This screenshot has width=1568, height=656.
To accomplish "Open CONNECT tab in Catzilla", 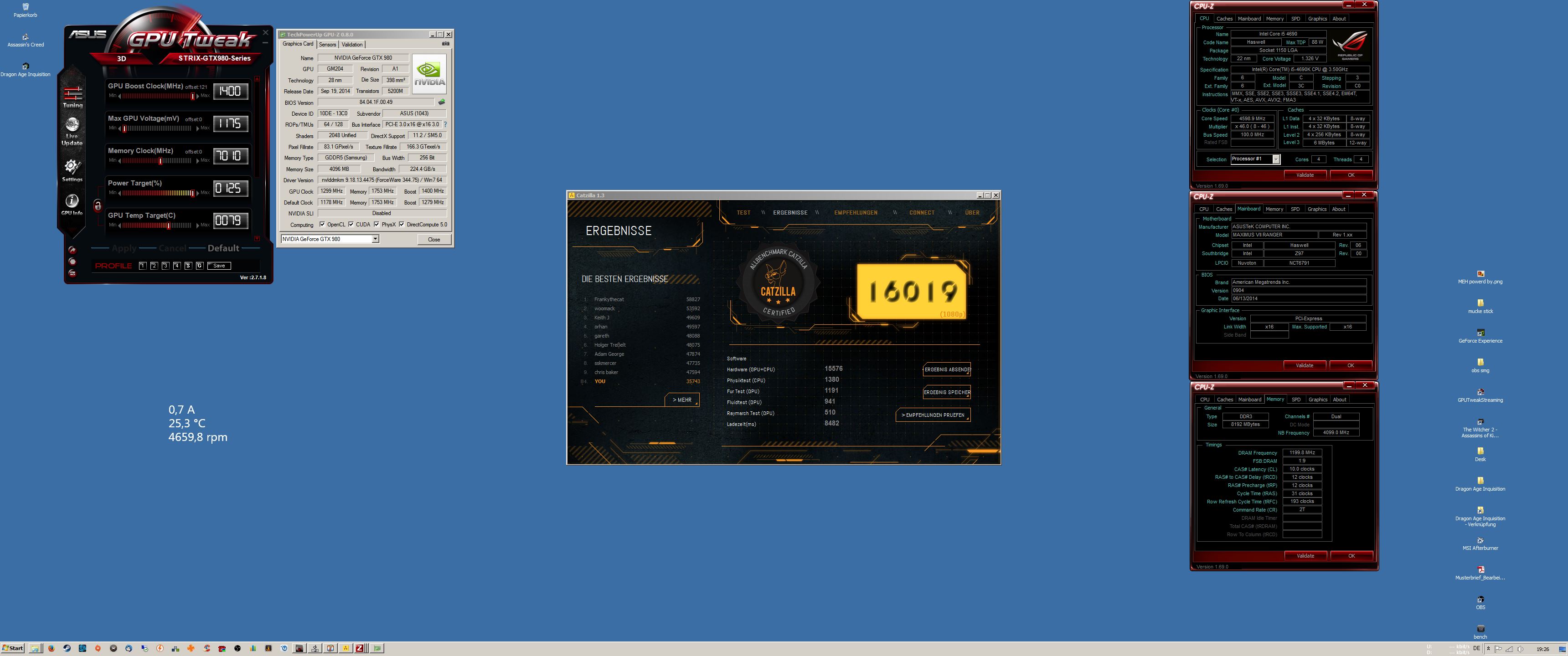I will click(922, 212).
